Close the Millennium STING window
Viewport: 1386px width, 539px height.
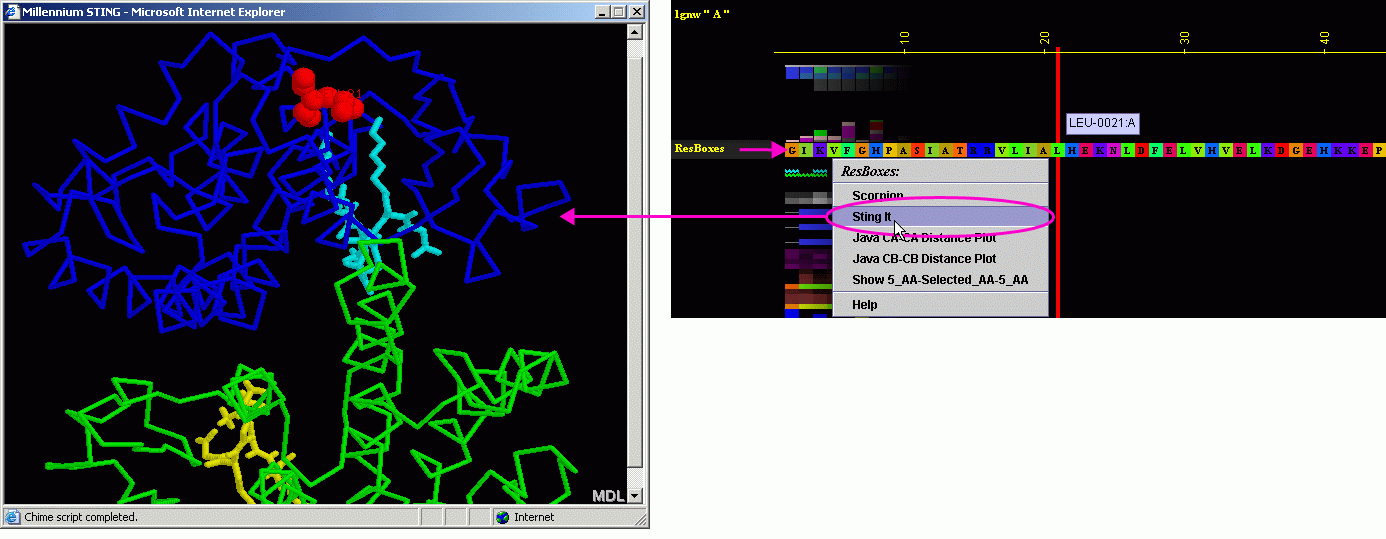pos(636,12)
